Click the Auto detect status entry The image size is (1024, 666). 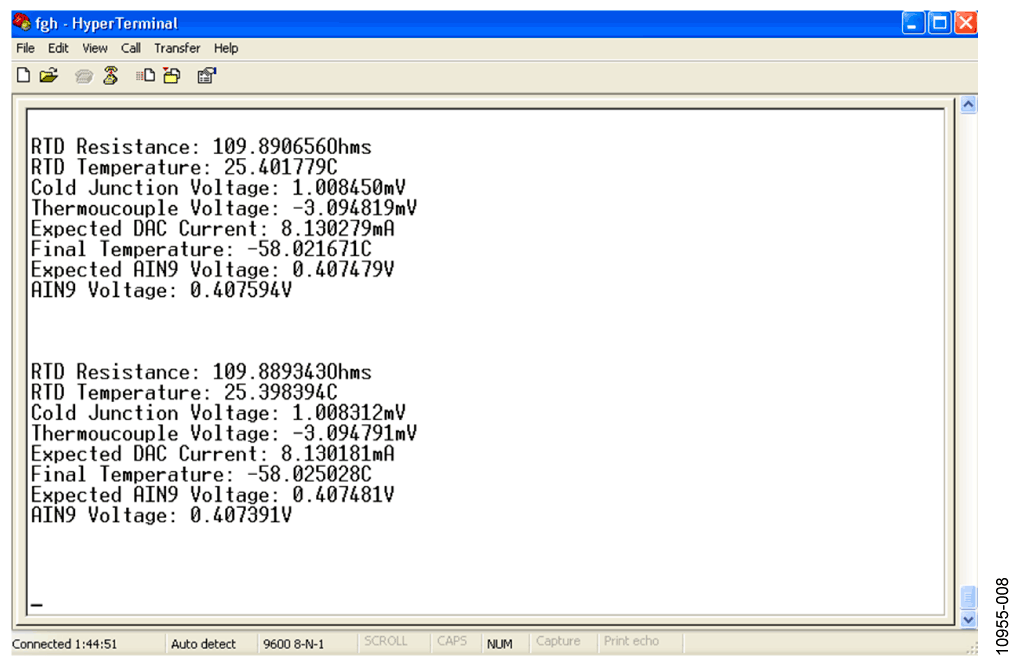pos(203,644)
